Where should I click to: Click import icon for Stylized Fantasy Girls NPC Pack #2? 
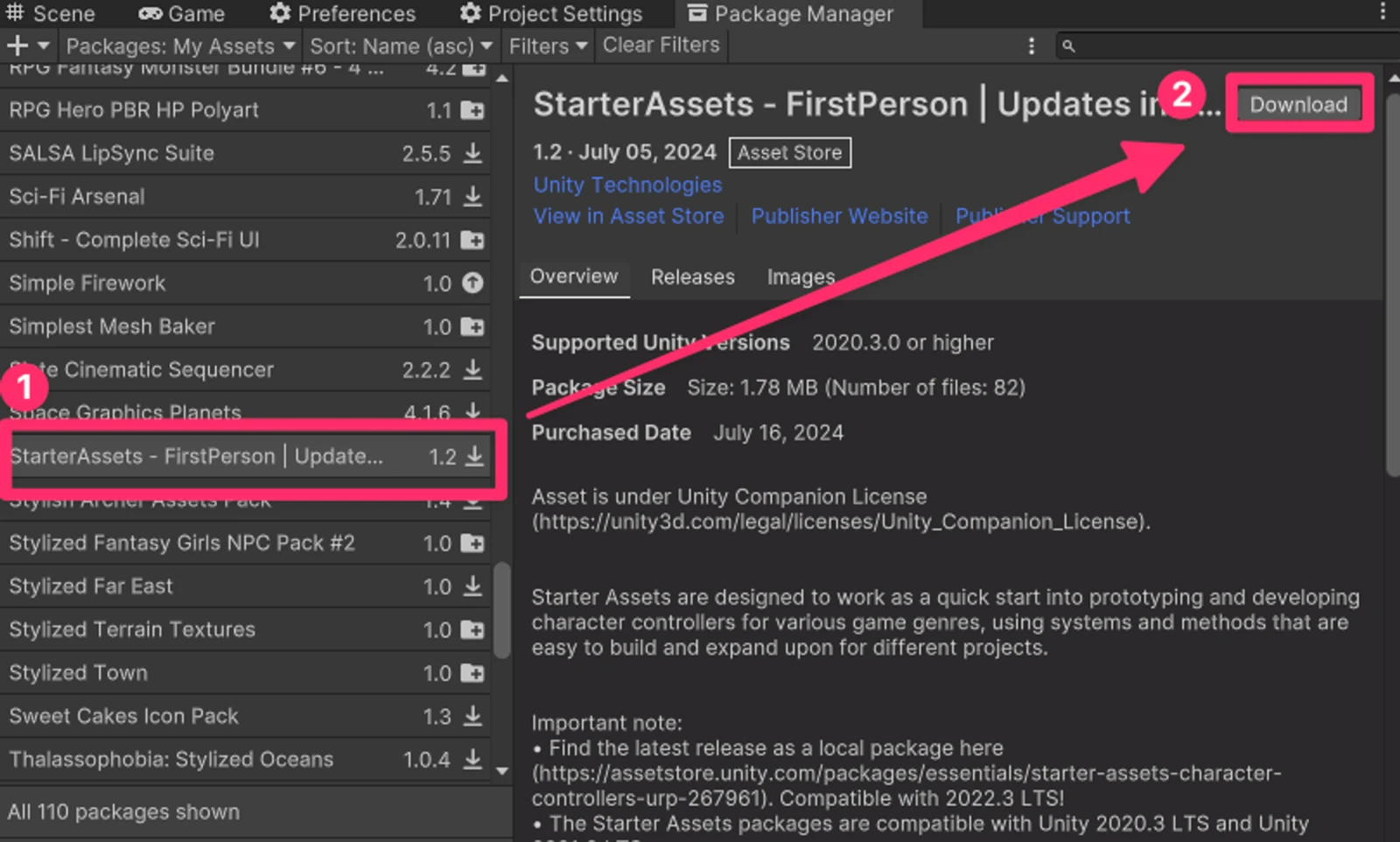pos(472,543)
